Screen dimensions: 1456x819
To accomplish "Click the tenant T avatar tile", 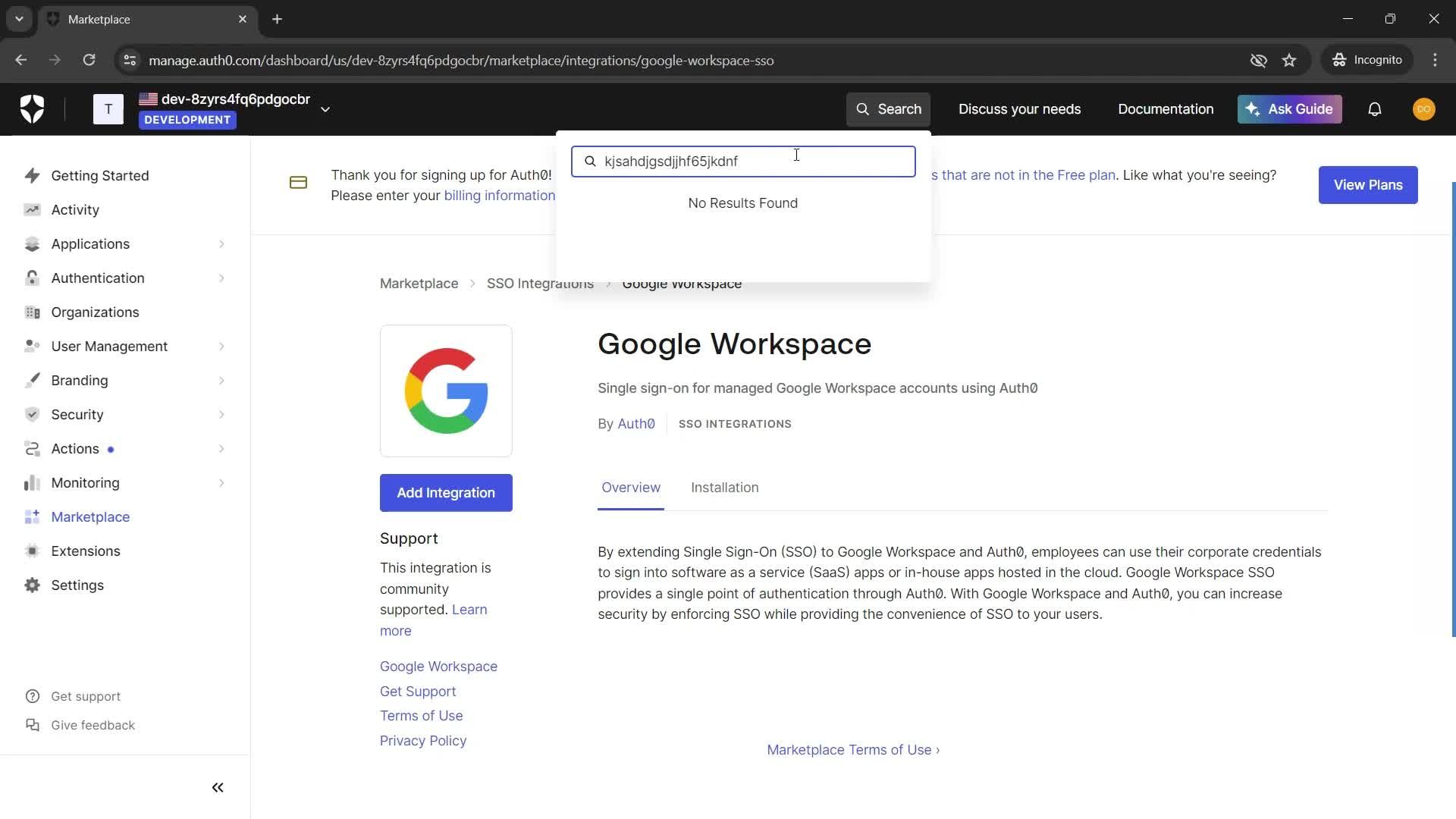I will 108,109.
